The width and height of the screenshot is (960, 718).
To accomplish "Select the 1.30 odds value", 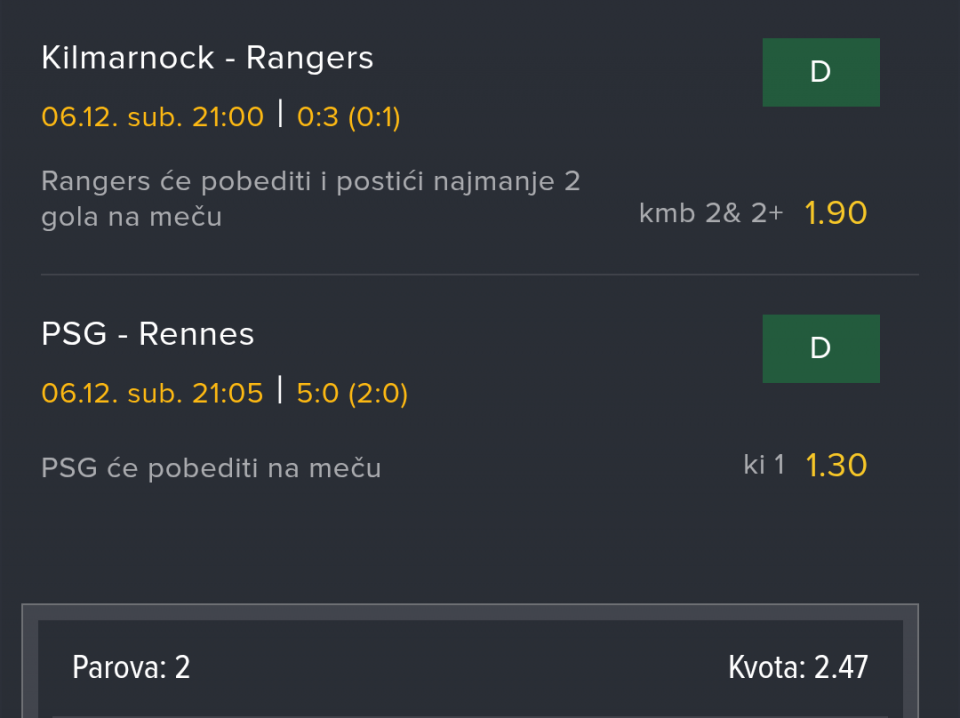I will point(836,465).
